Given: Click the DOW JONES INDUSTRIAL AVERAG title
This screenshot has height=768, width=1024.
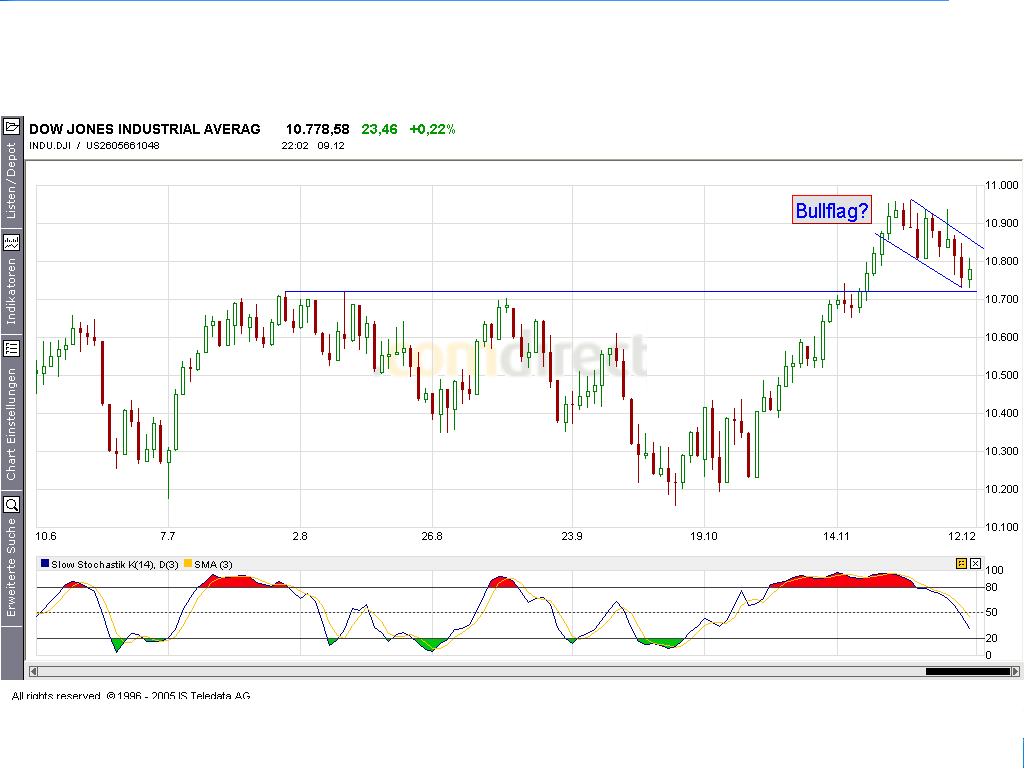Looking at the screenshot, I should coord(145,129).
